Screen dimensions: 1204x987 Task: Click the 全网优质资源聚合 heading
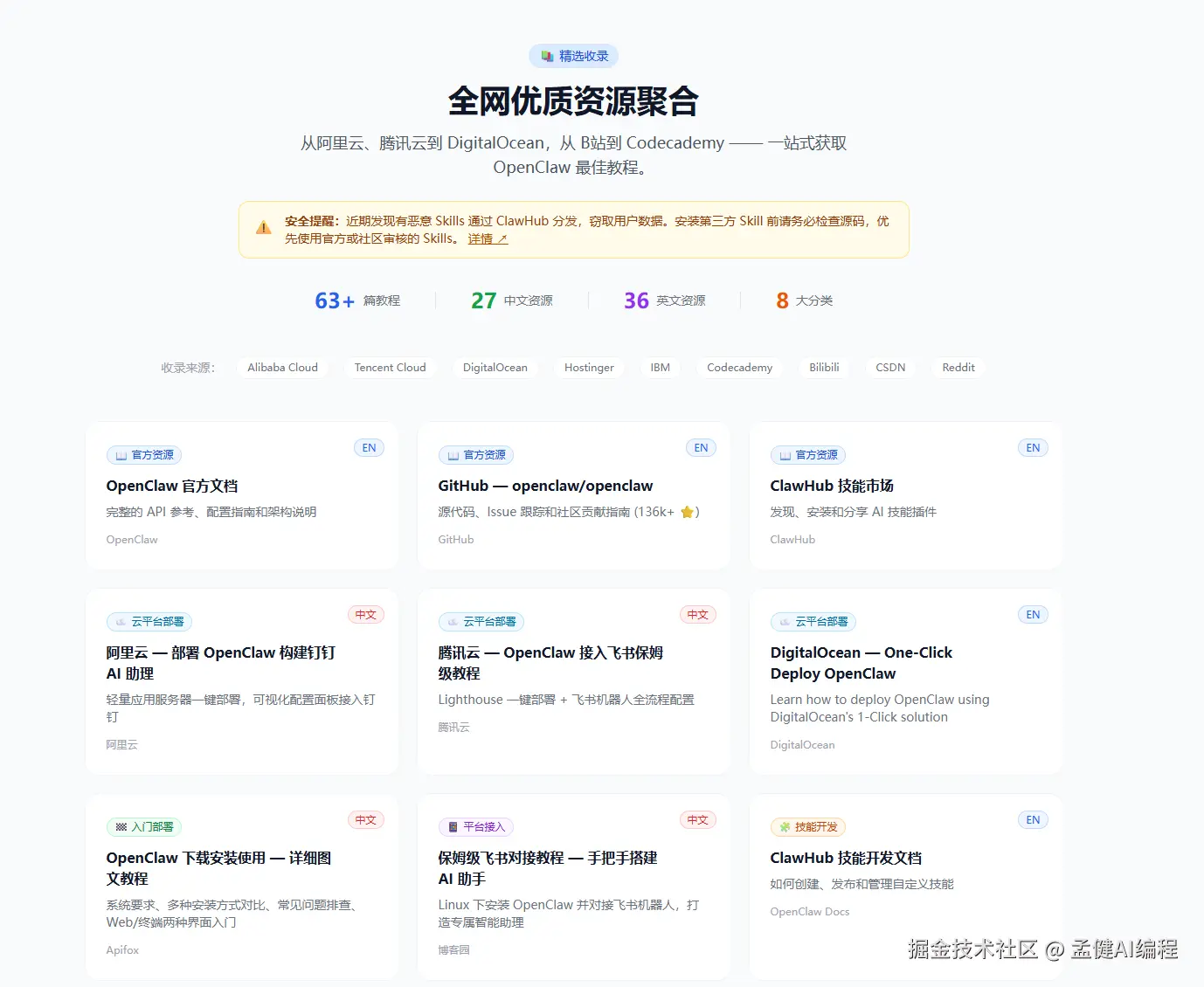pyautogui.click(x=573, y=101)
